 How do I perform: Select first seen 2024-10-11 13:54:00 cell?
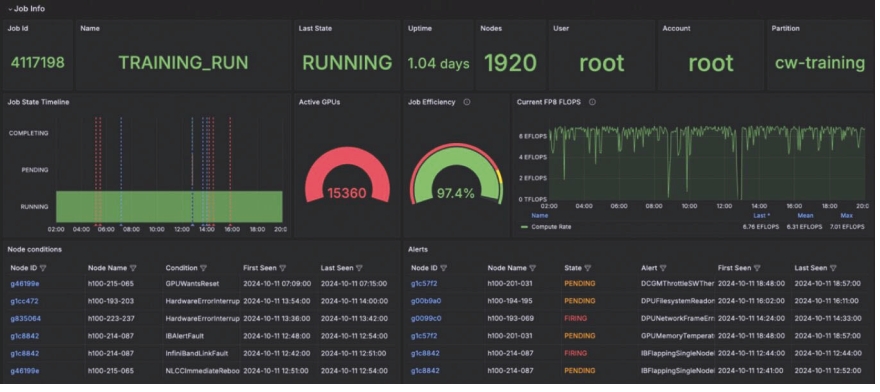tap(277, 301)
